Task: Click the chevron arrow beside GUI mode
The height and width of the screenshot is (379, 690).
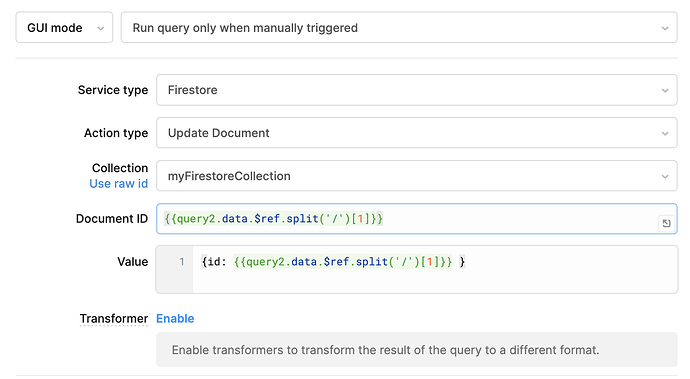Action: (x=101, y=28)
